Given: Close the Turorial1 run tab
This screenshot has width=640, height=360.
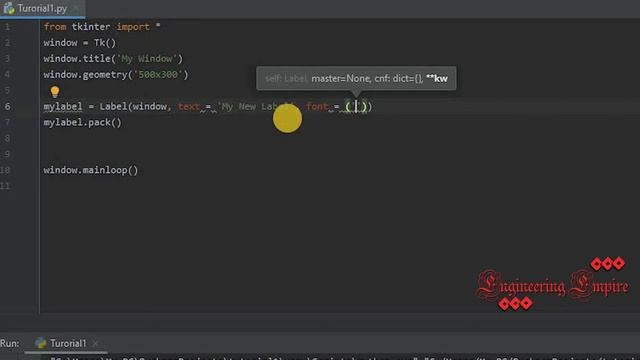Looking at the screenshot, I should click(x=95, y=343).
